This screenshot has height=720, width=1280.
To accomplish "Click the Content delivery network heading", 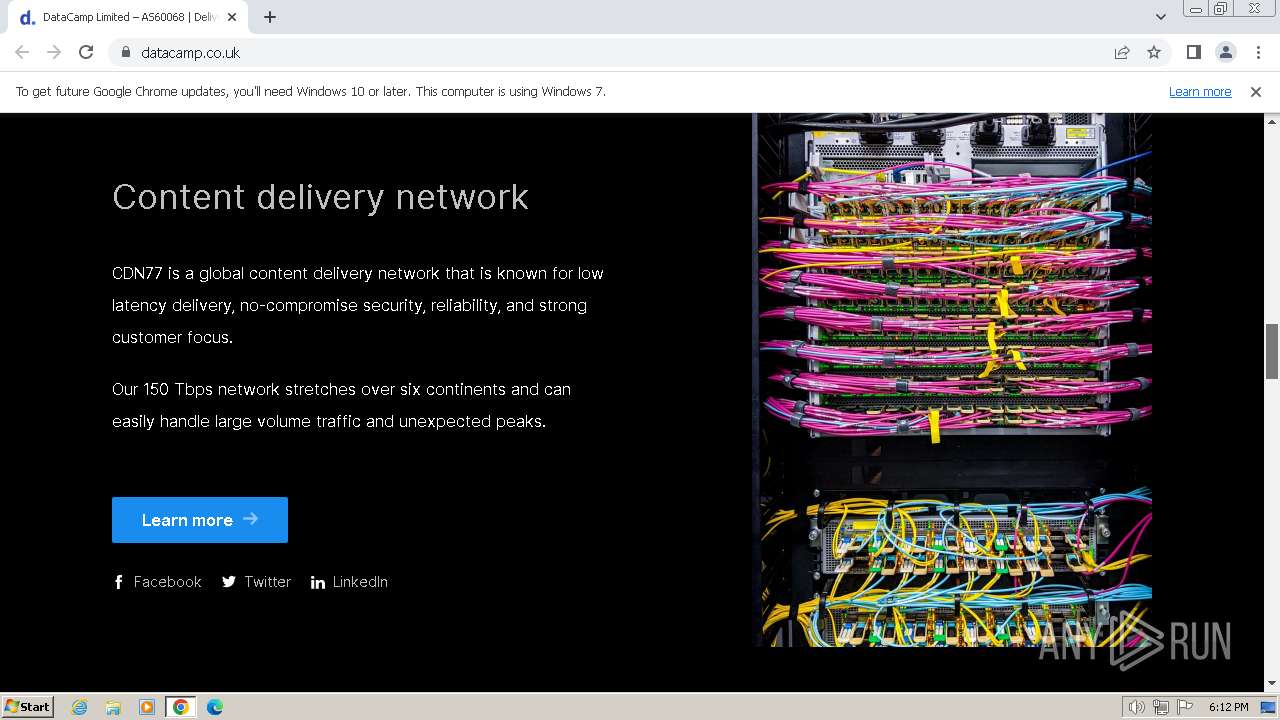I will point(320,197).
